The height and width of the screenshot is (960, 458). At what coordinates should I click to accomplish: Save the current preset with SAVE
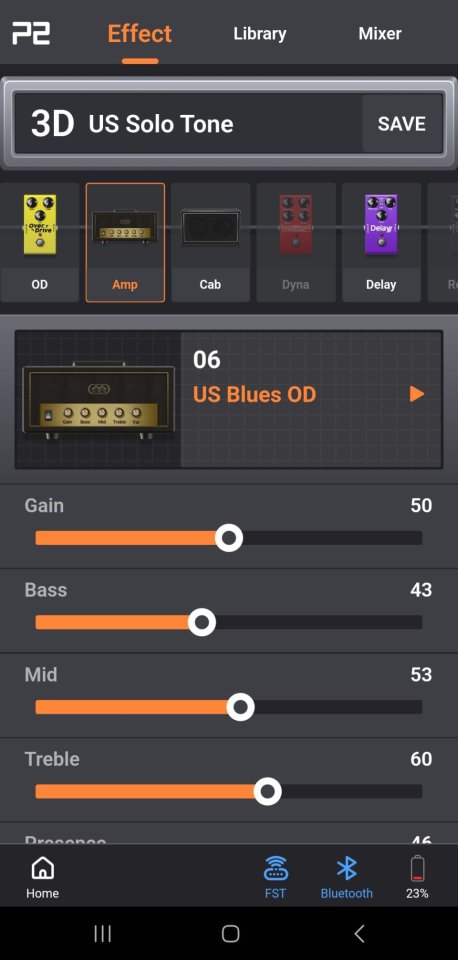point(402,124)
